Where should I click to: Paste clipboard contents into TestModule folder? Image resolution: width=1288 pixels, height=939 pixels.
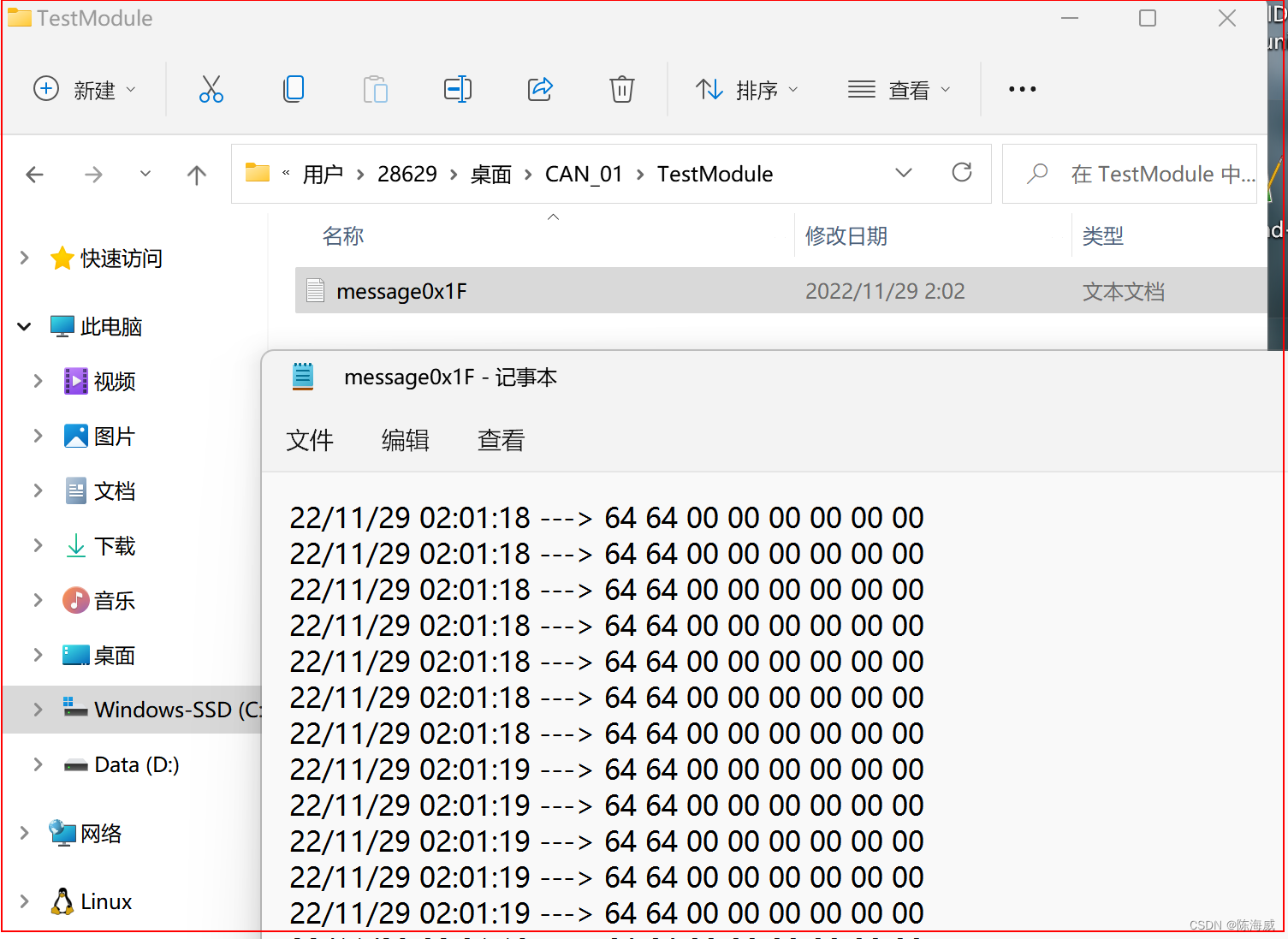pyautogui.click(x=376, y=88)
